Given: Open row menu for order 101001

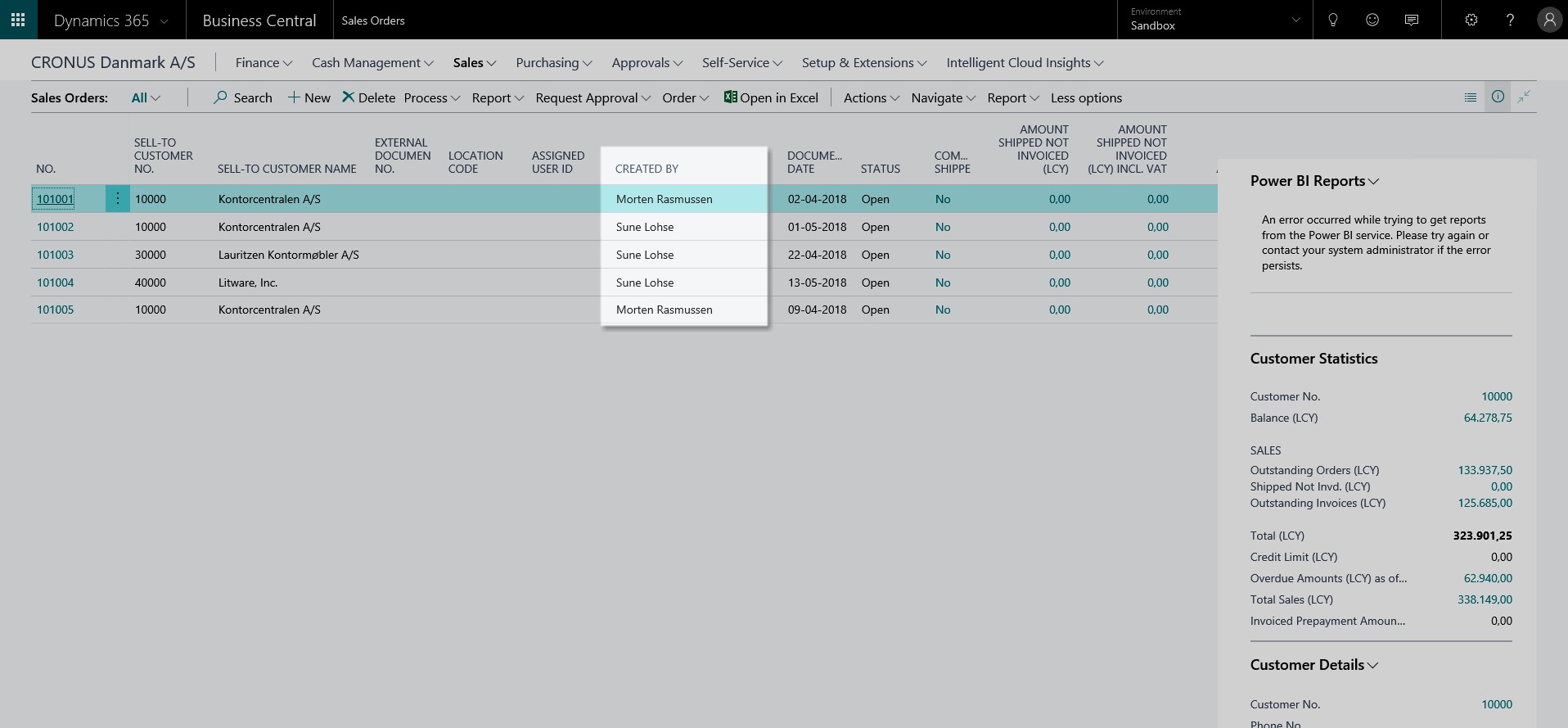Looking at the screenshot, I should 118,199.
